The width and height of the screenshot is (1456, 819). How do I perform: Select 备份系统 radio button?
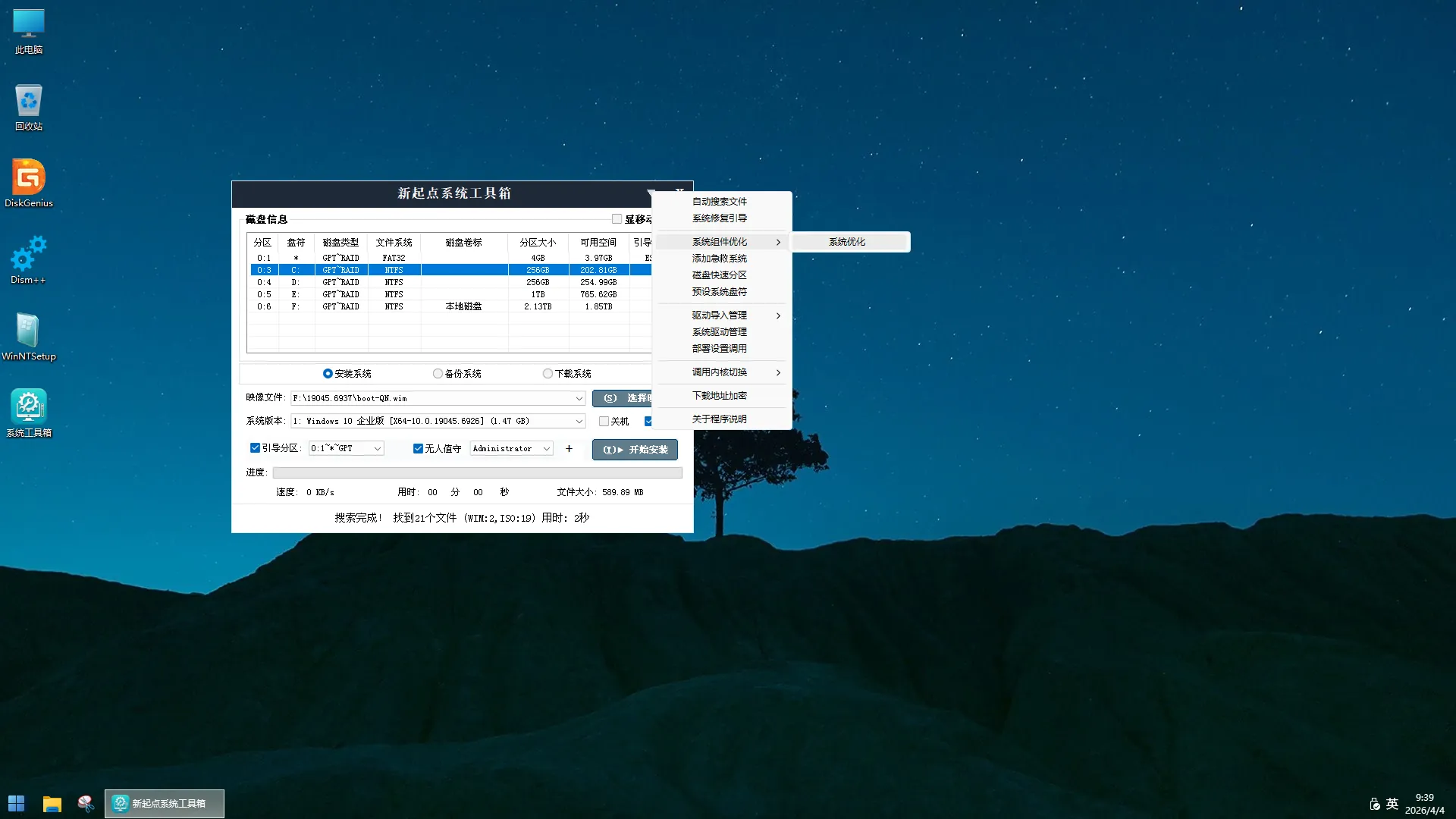[438, 374]
